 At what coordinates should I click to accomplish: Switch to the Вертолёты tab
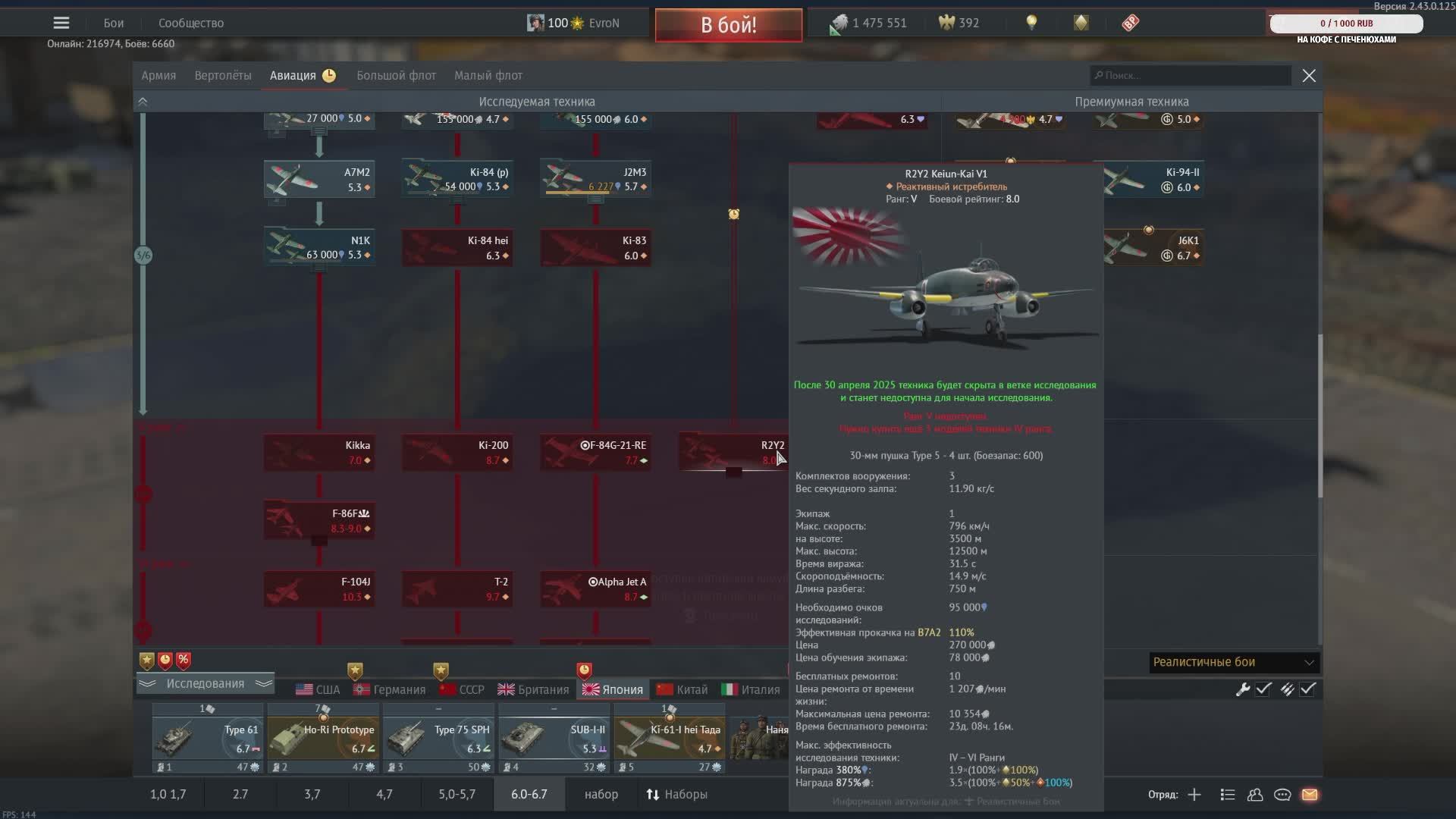click(x=222, y=76)
